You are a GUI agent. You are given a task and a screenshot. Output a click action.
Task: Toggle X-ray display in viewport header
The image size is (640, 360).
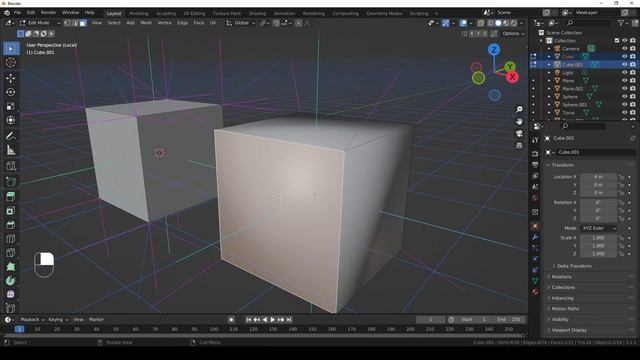pos(481,23)
